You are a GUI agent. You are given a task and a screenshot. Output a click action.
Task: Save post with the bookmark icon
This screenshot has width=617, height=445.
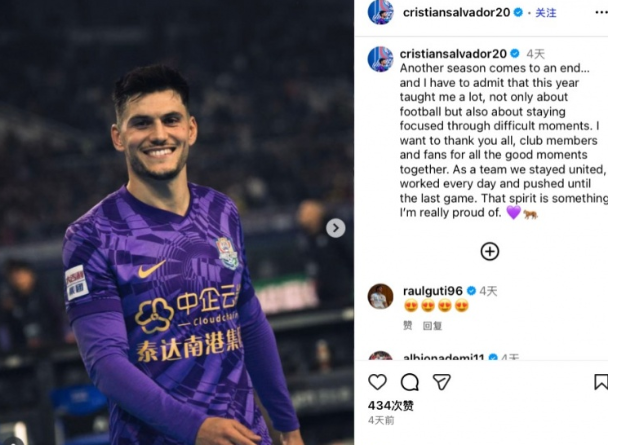(601, 382)
